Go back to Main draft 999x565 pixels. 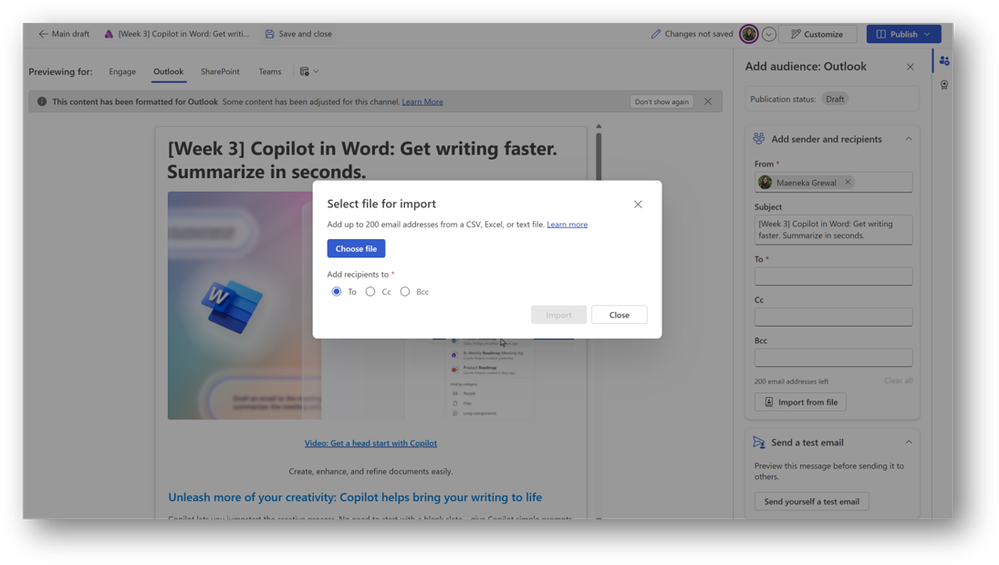64,34
